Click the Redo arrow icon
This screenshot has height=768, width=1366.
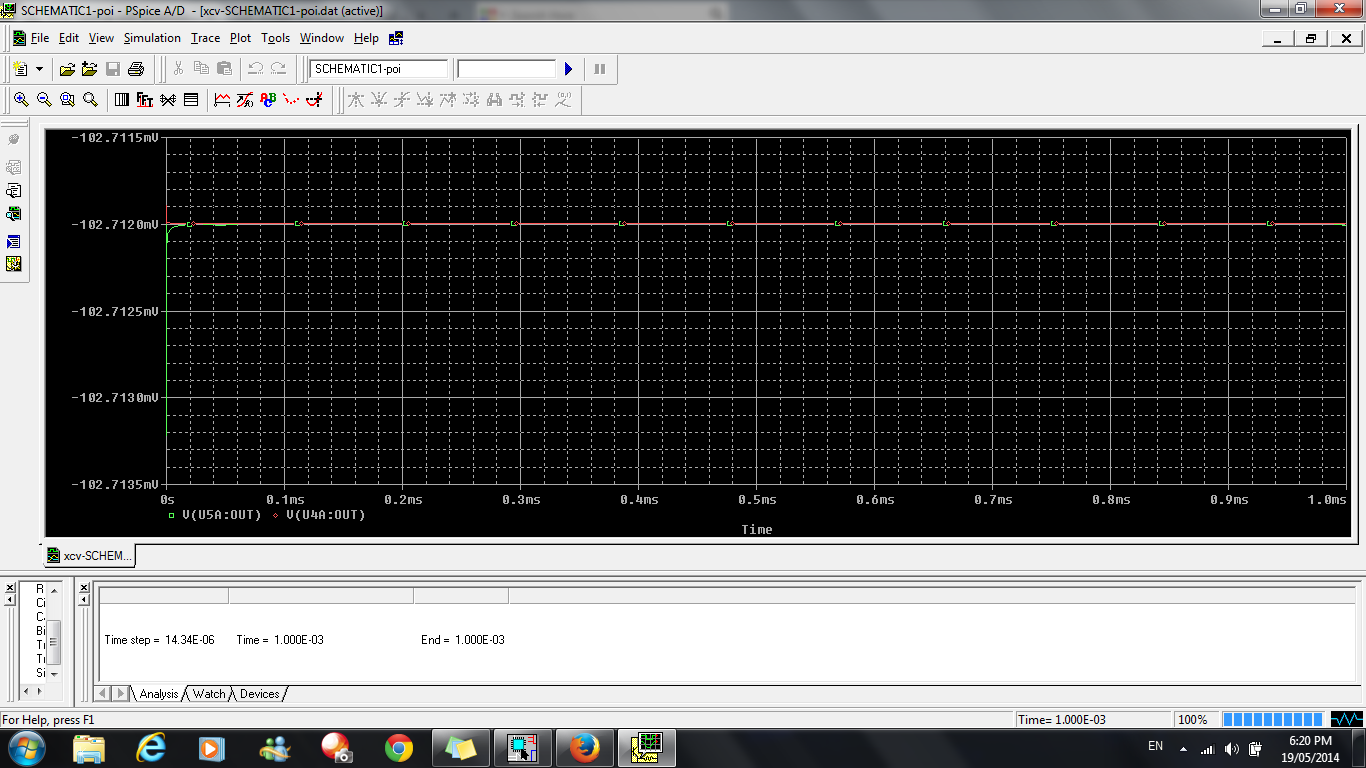(278, 69)
